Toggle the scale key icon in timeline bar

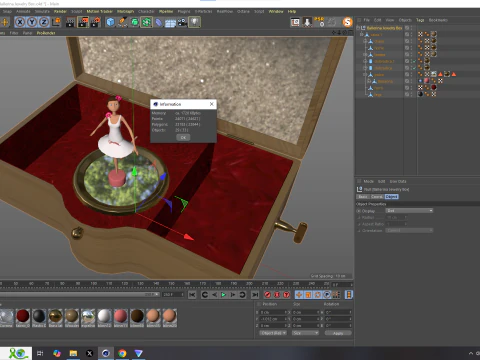pos(308,295)
